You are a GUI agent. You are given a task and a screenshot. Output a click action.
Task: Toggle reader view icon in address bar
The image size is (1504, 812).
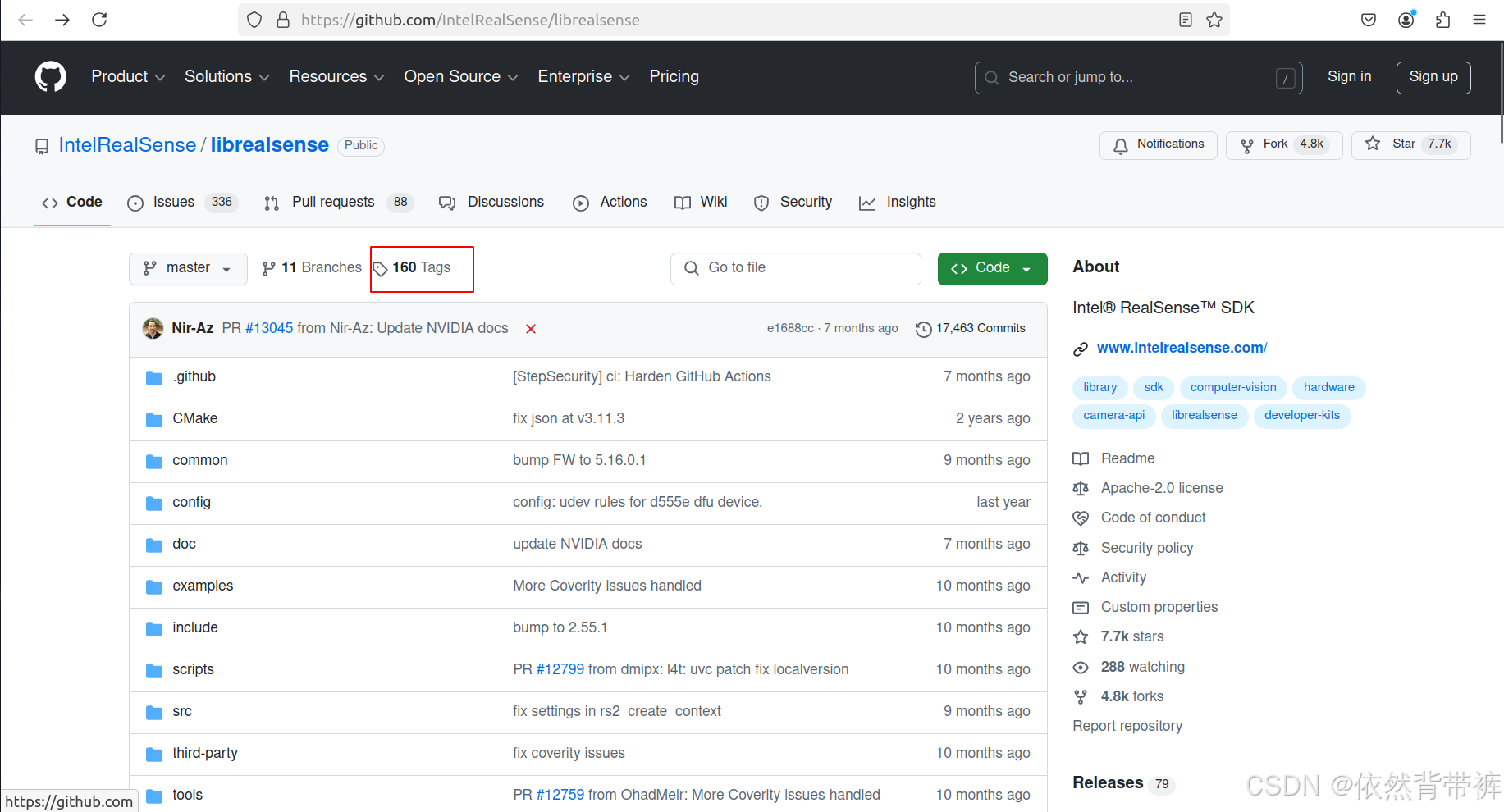click(x=1185, y=20)
